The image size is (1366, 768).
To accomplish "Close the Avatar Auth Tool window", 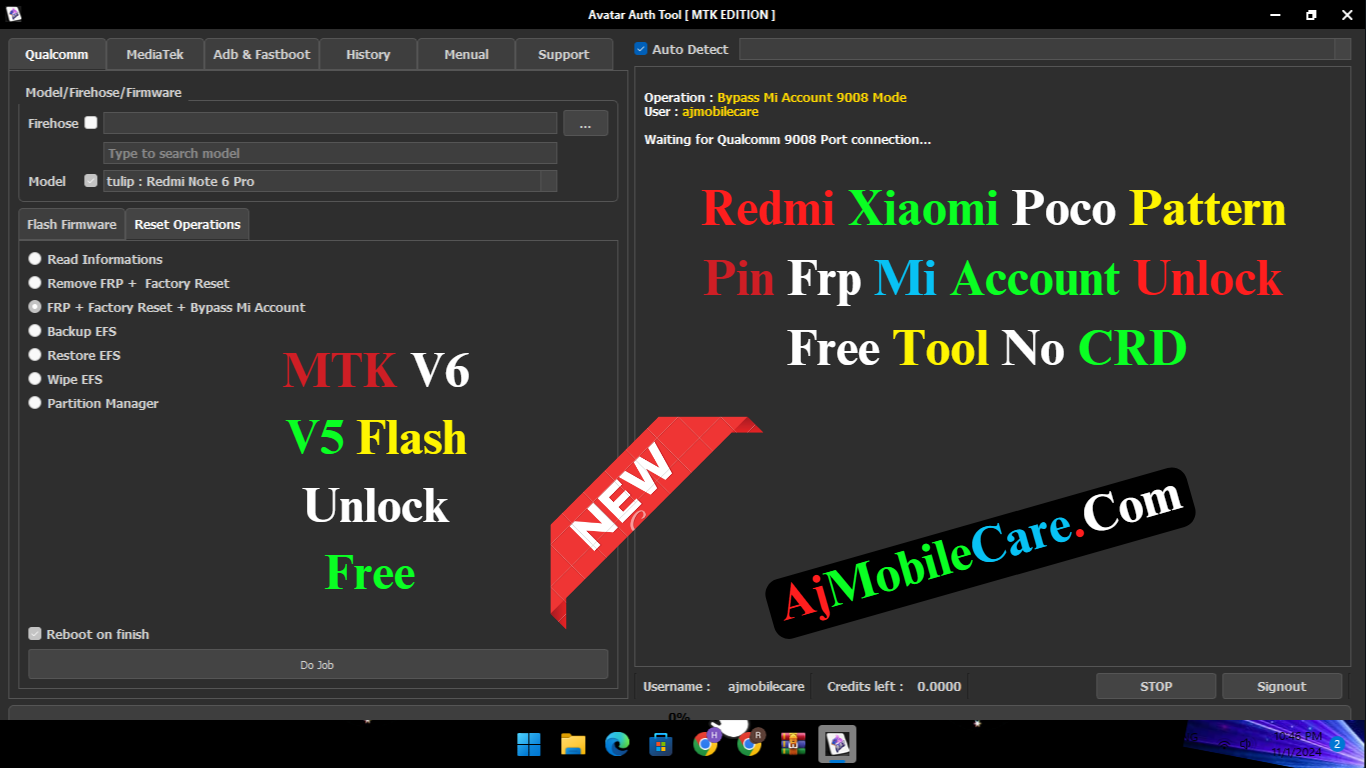I will (1347, 15).
